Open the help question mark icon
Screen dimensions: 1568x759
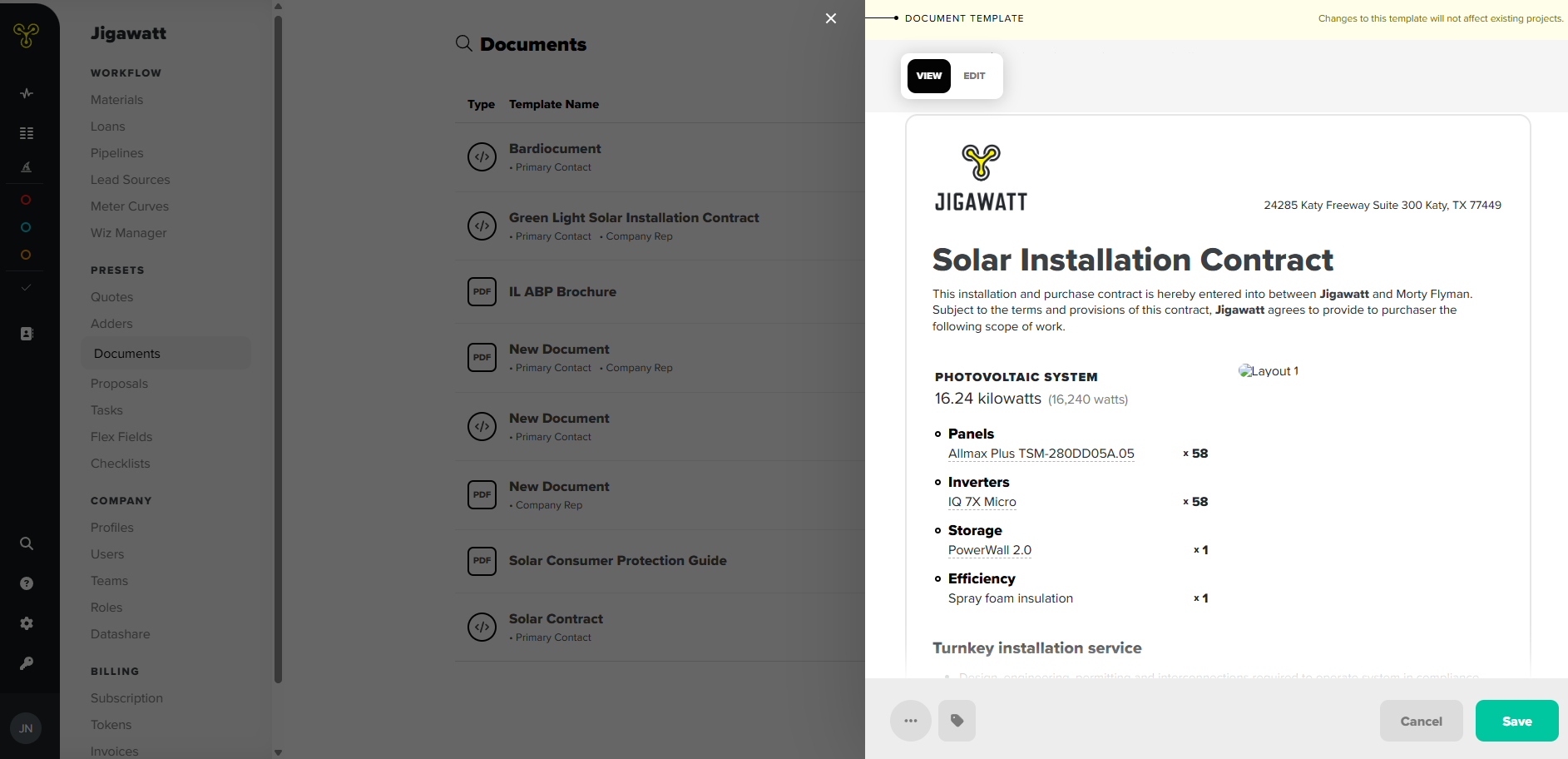click(x=27, y=583)
